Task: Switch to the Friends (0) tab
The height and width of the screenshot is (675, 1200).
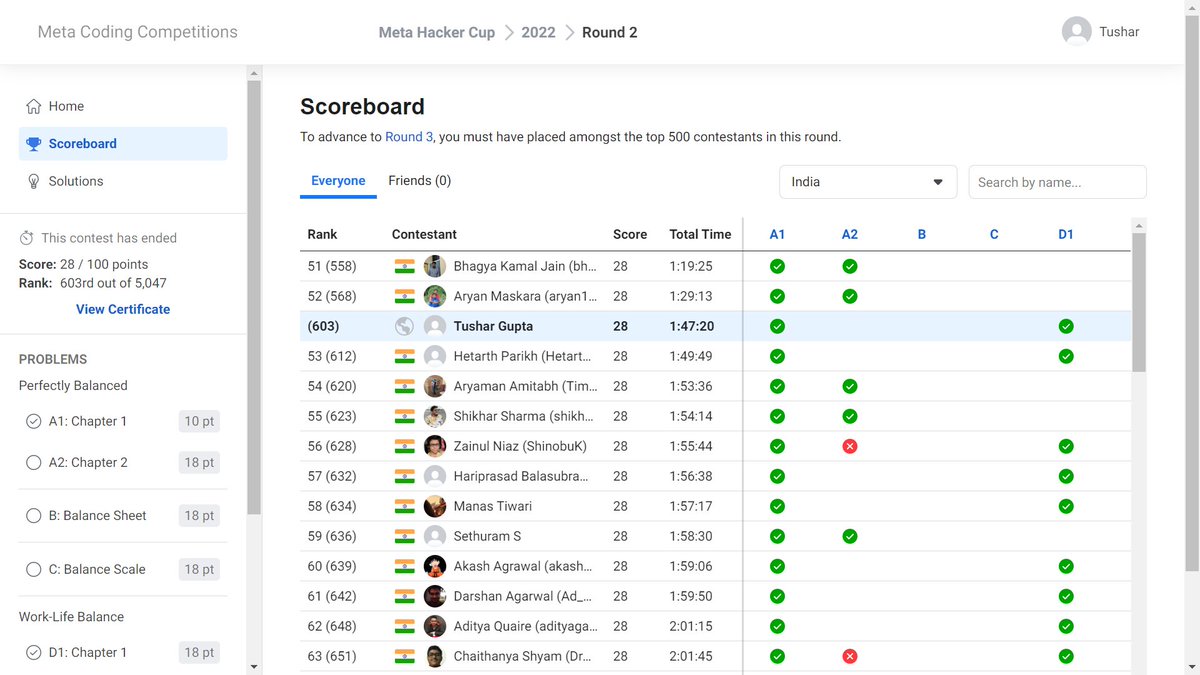Action: click(x=420, y=181)
